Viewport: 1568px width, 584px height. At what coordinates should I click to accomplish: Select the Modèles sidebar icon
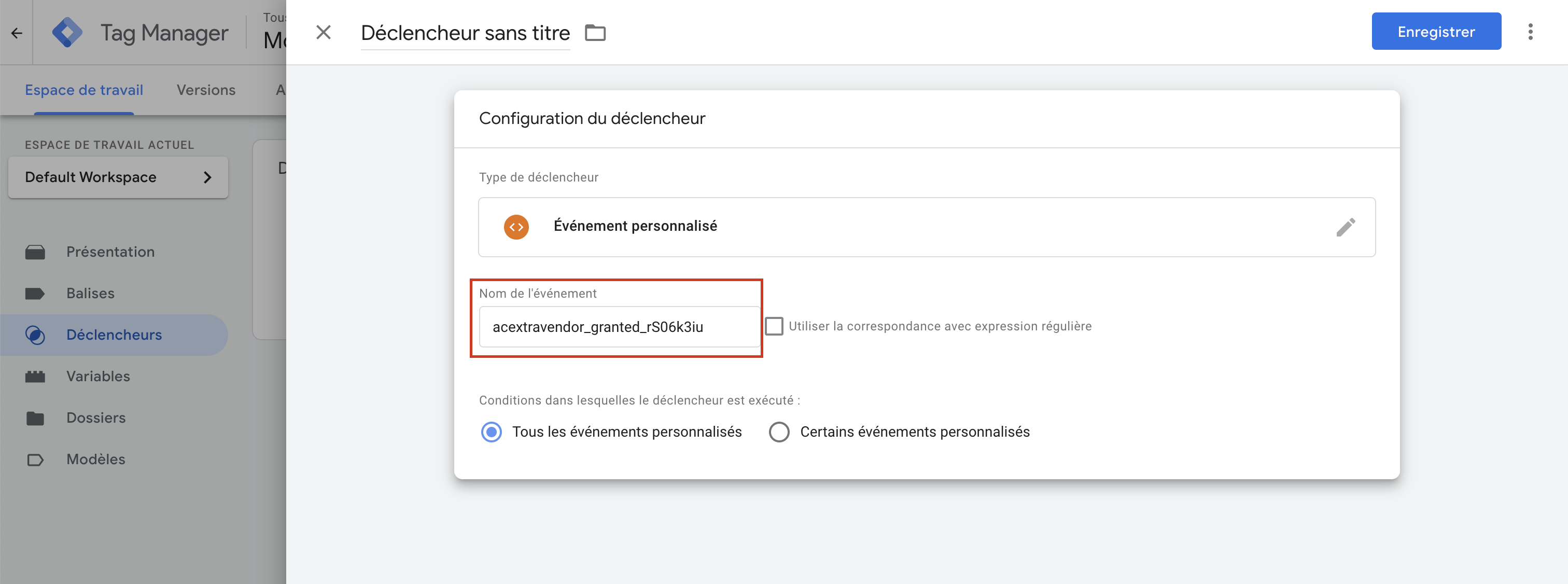(35, 459)
